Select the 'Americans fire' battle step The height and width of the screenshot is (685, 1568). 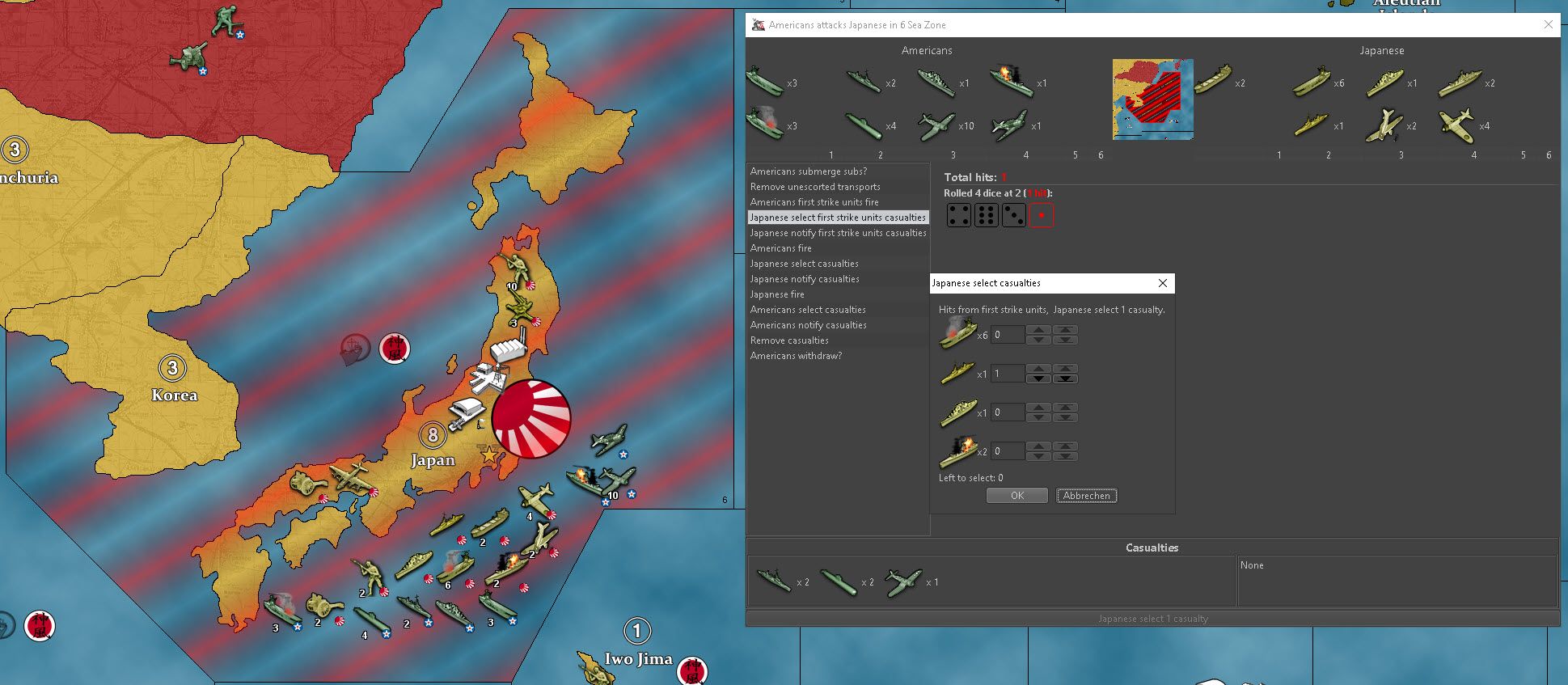[x=780, y=248]
